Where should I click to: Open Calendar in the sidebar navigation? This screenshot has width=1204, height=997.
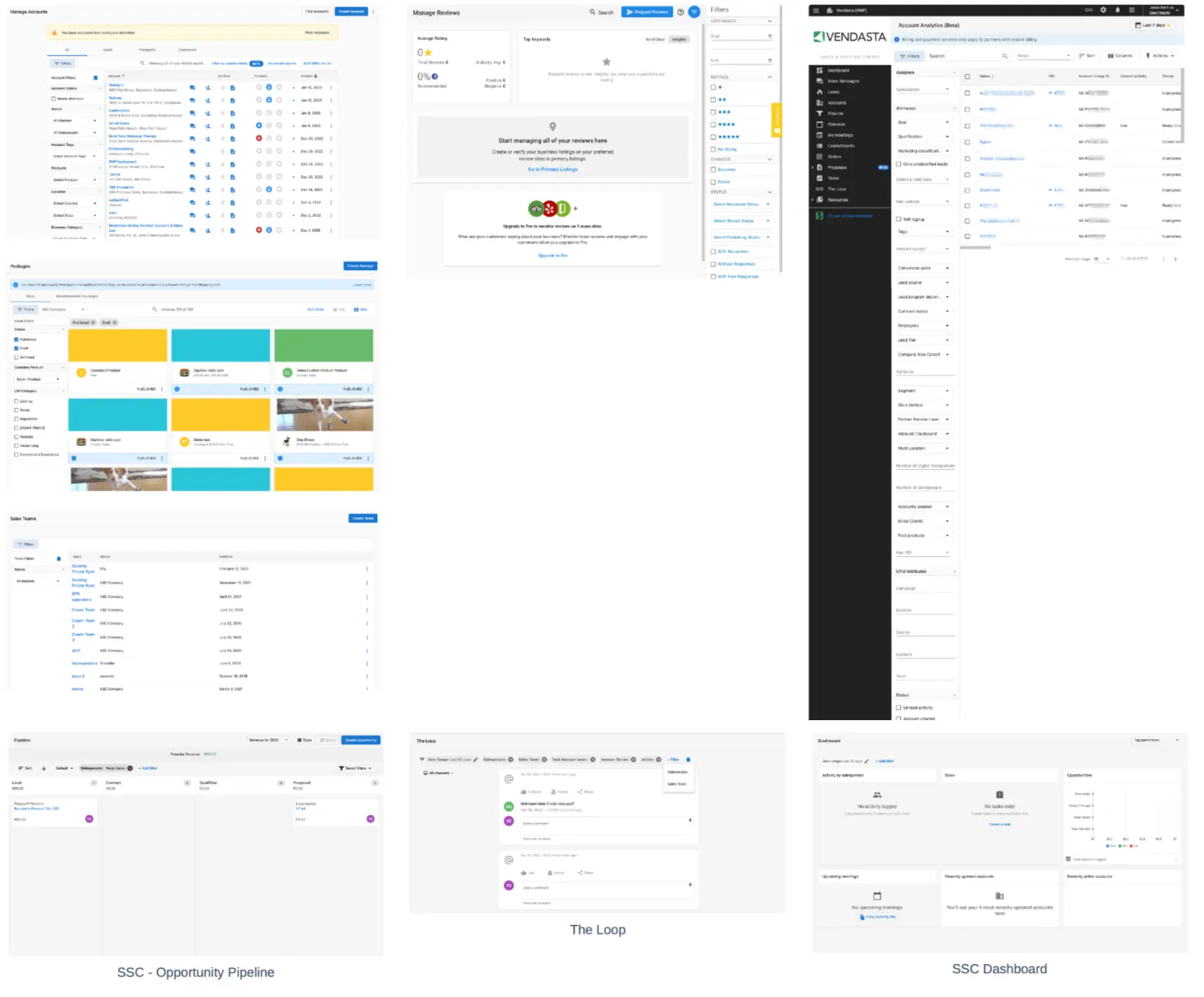tap(837, 124)
